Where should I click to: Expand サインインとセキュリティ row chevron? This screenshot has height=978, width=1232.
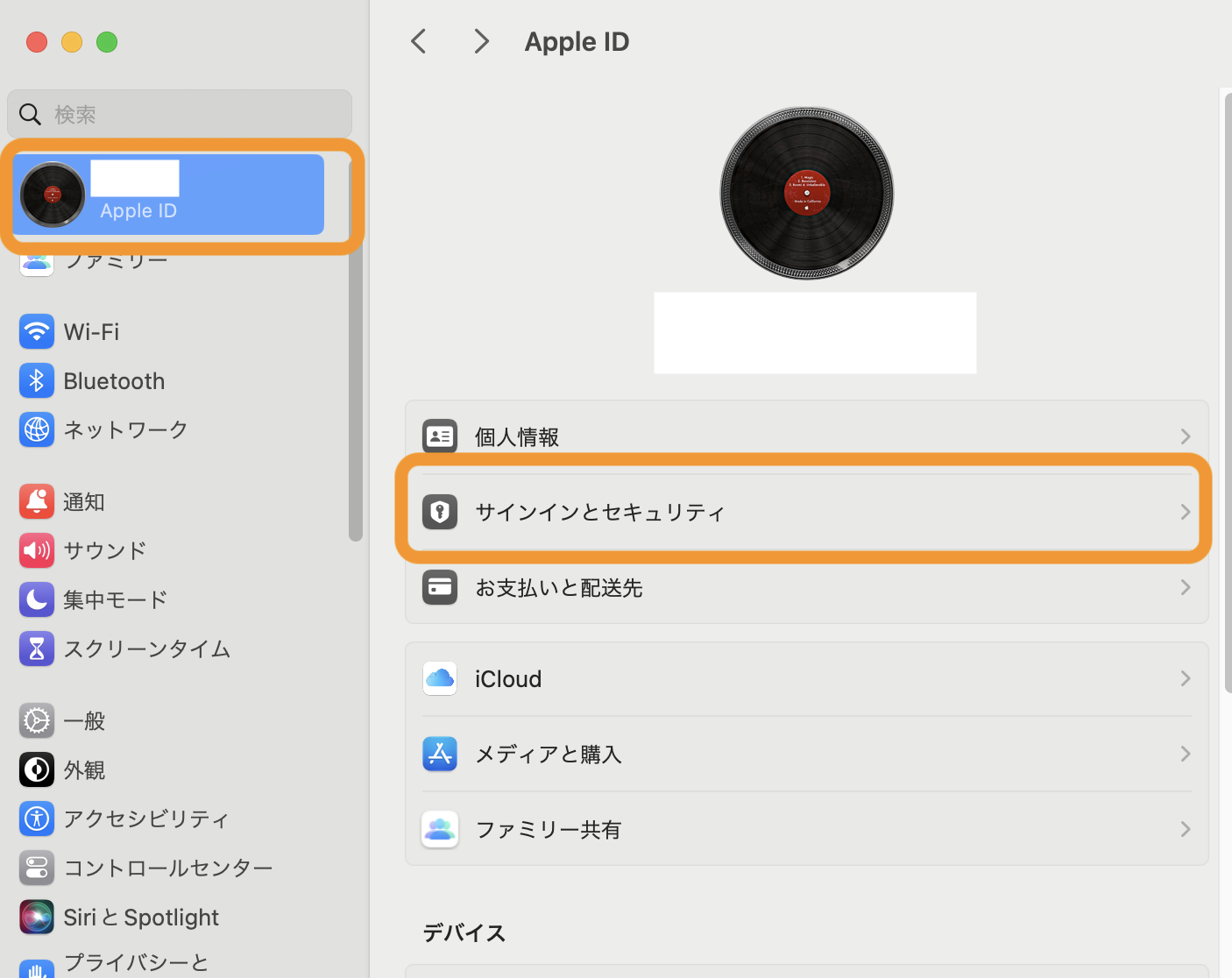tap(1185, 512)
